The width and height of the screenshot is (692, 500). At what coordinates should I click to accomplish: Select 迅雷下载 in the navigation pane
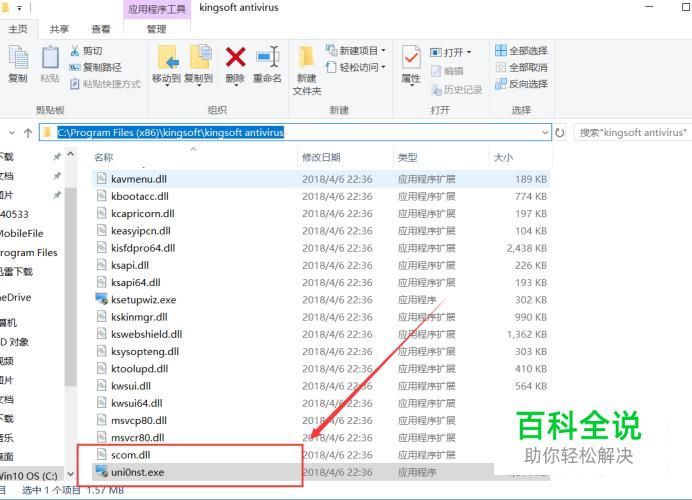pos(16,271)
